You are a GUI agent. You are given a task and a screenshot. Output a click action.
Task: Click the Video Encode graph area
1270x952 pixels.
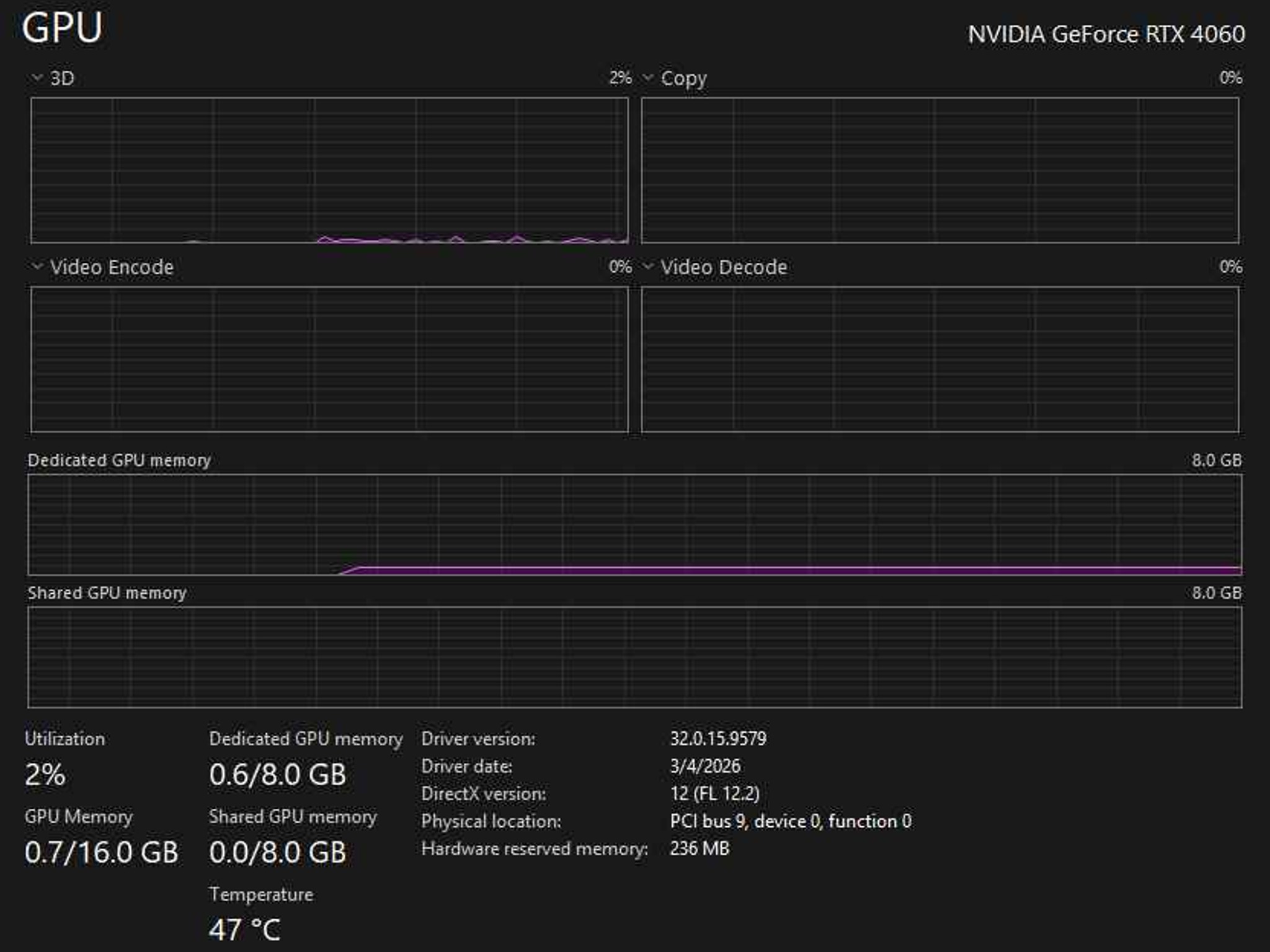(x=329, y=359)
